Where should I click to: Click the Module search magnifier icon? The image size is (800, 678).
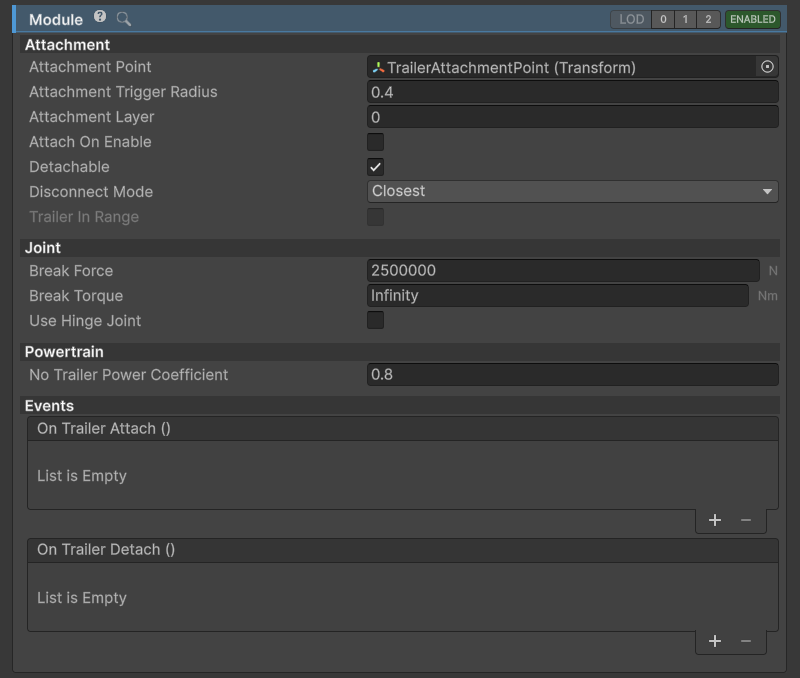click(x=123, y=19)
